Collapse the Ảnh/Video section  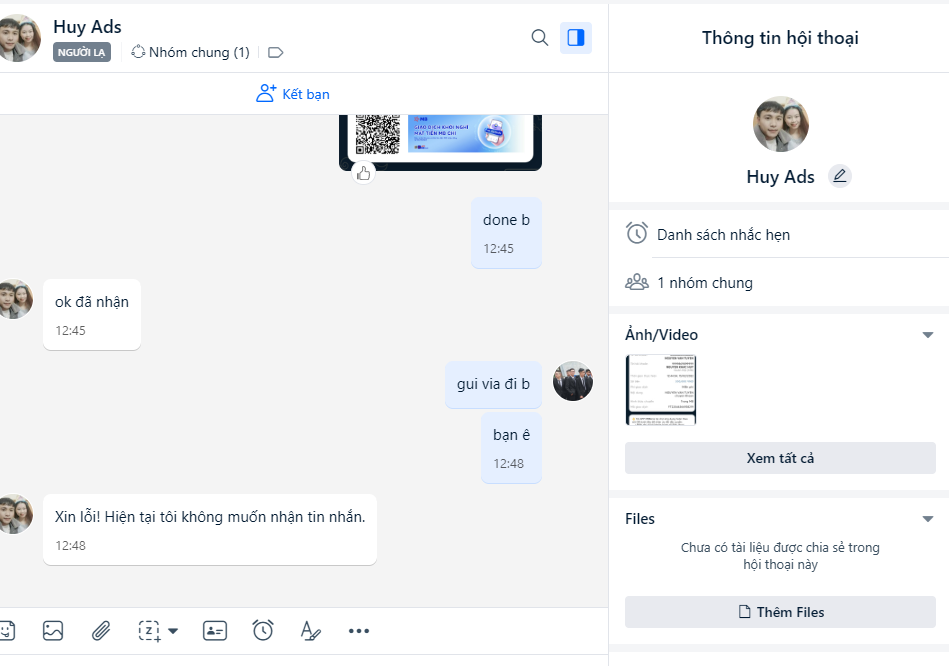click(927, 335)
